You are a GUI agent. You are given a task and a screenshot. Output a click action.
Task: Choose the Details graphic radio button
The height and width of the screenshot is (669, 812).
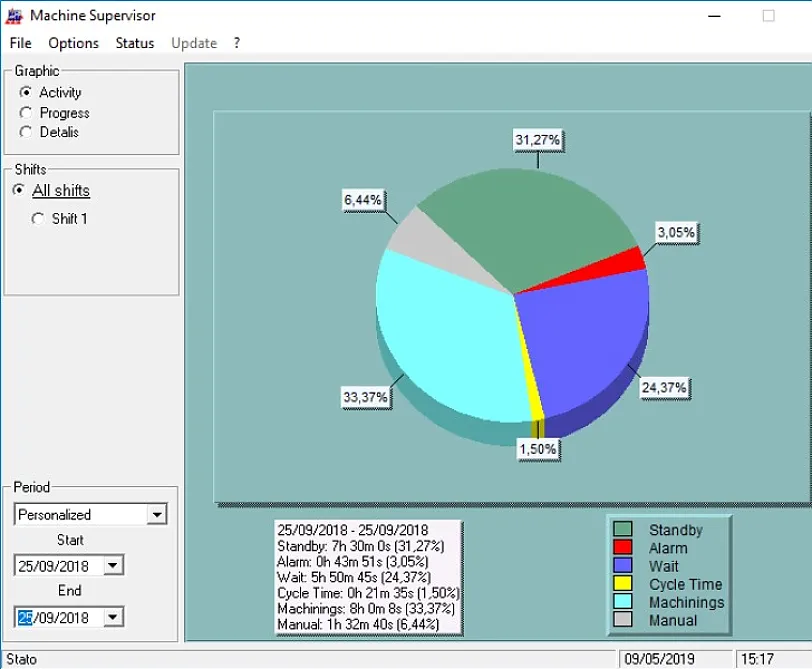pyautogui.click(x=26, y=132)
